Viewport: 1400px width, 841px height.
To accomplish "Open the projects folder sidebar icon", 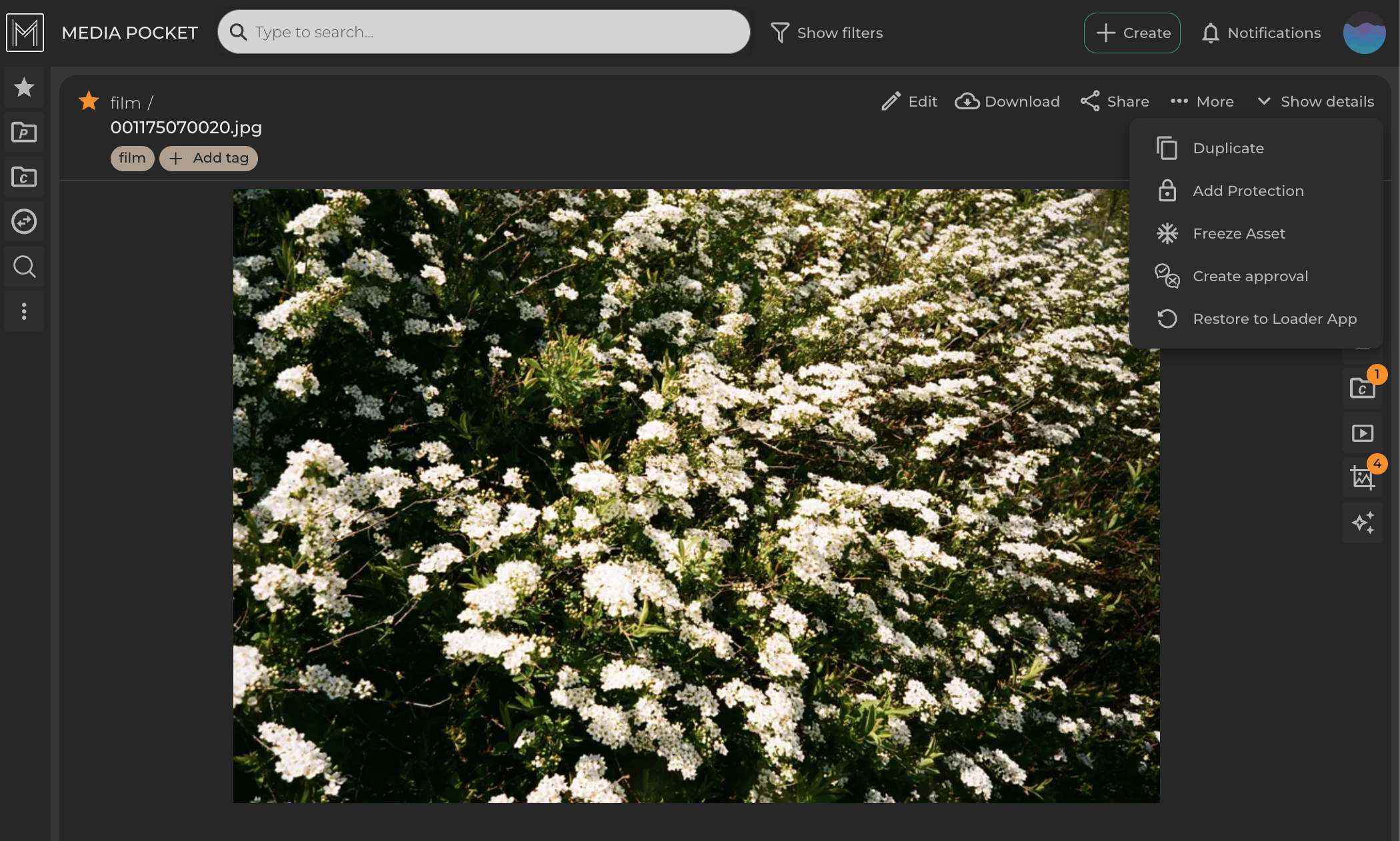I will [x=24, y=132].
